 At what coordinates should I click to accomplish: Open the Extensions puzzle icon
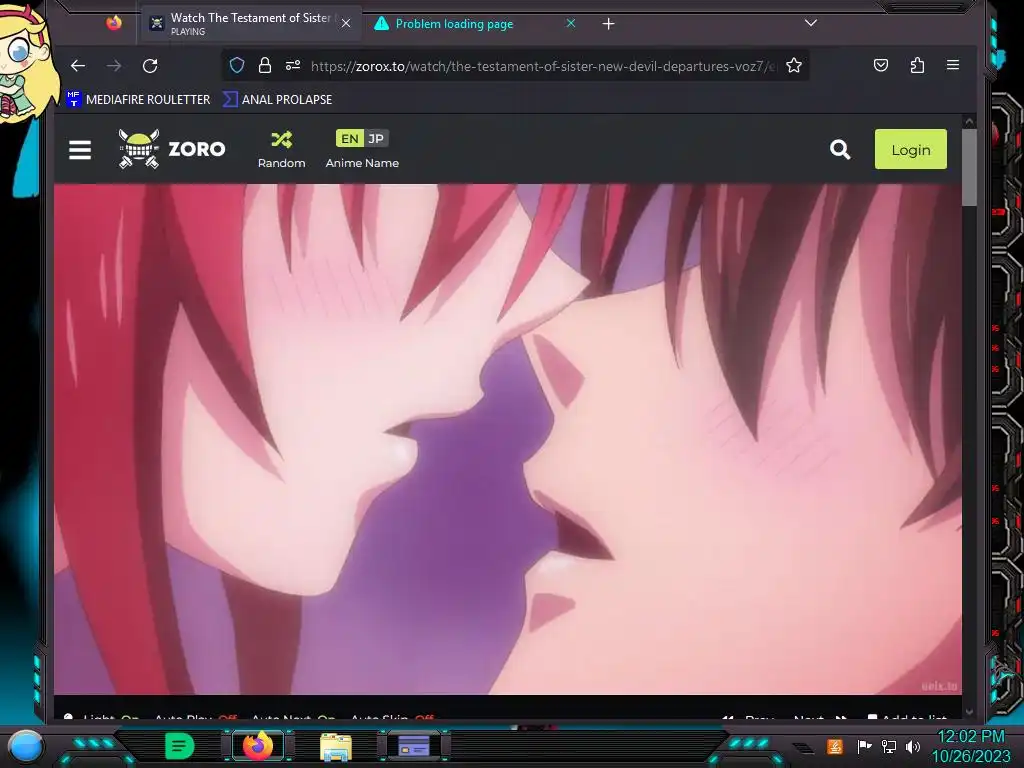[917, 65]
